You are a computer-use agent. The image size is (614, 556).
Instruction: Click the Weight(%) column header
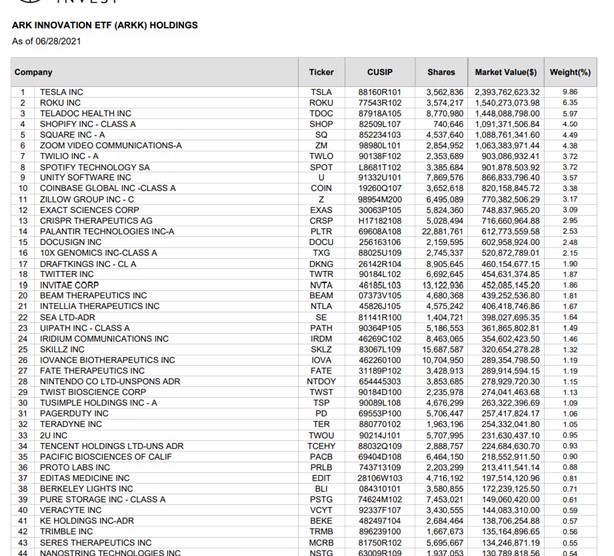click(570, 72)
